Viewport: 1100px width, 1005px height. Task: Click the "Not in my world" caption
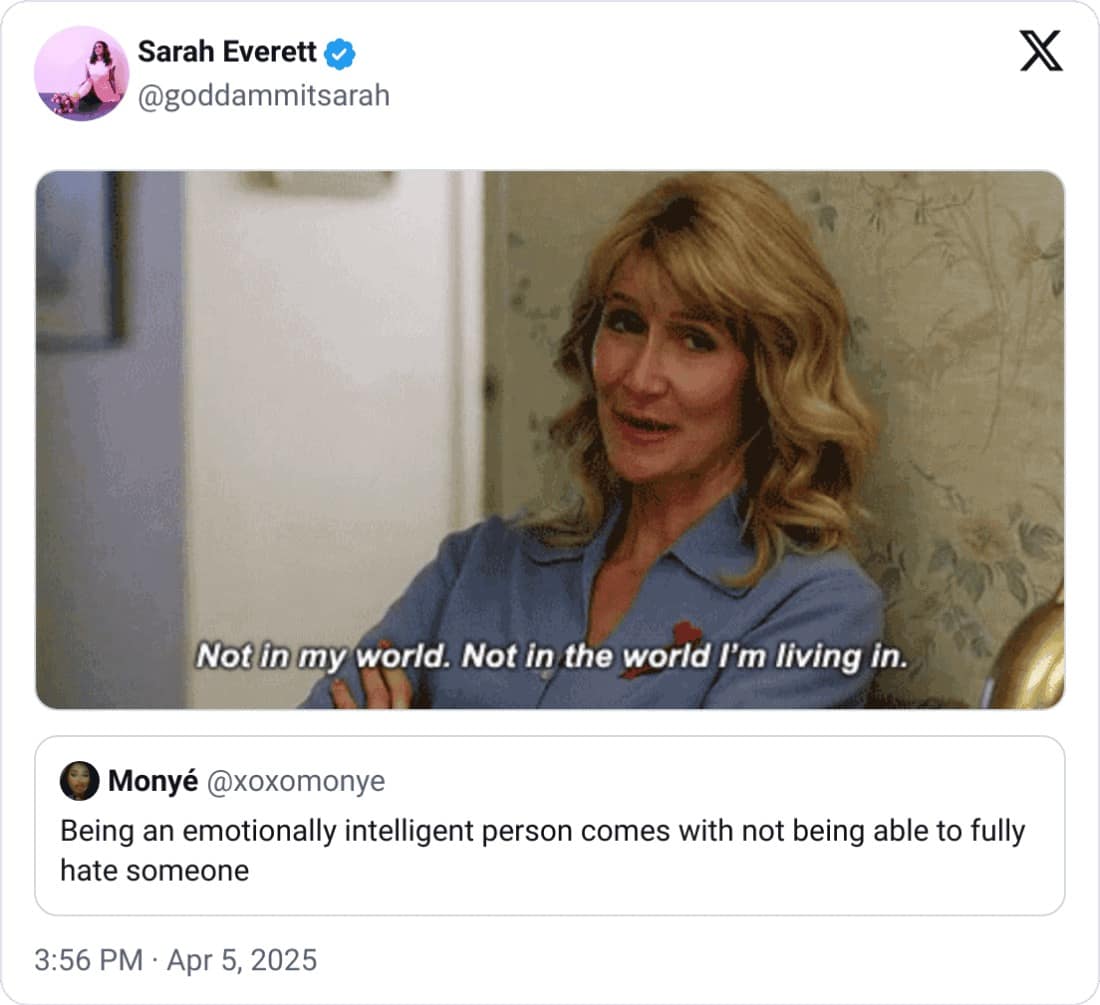click(318, 656)
